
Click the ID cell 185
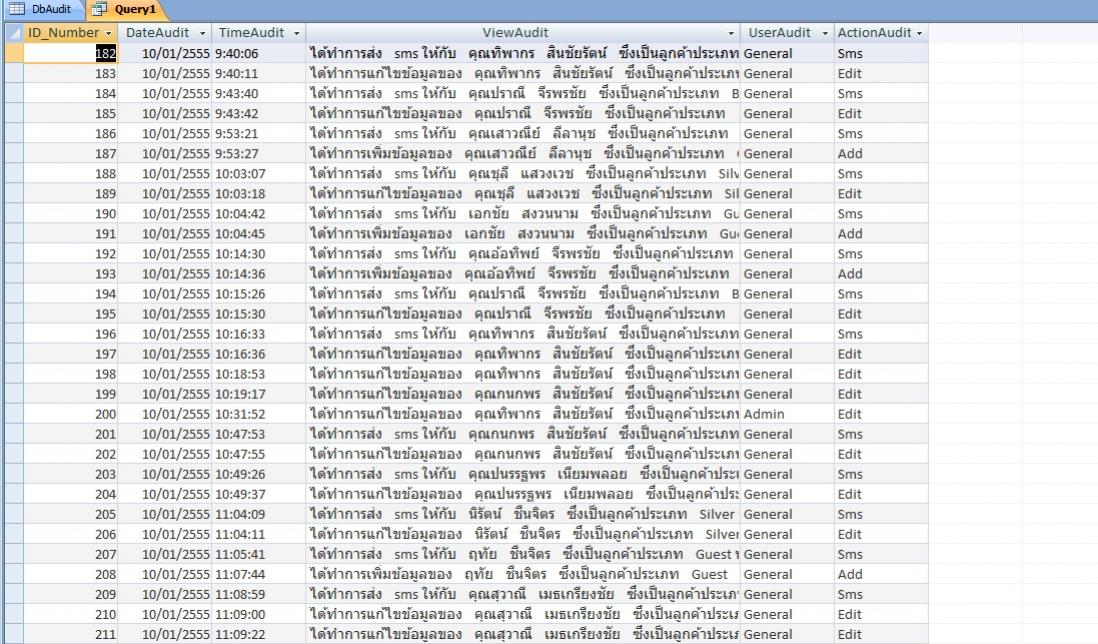point(71,113)
